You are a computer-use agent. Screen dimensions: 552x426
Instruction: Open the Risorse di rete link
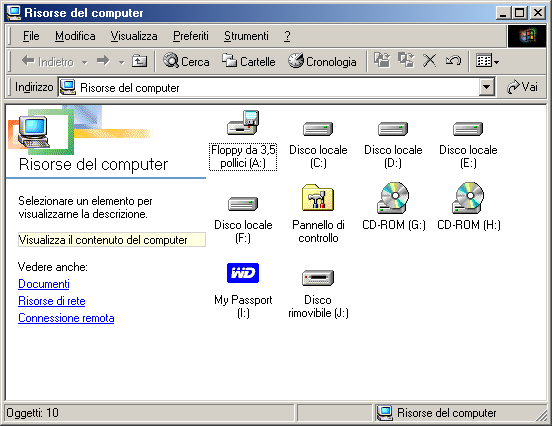pos(51,301)
